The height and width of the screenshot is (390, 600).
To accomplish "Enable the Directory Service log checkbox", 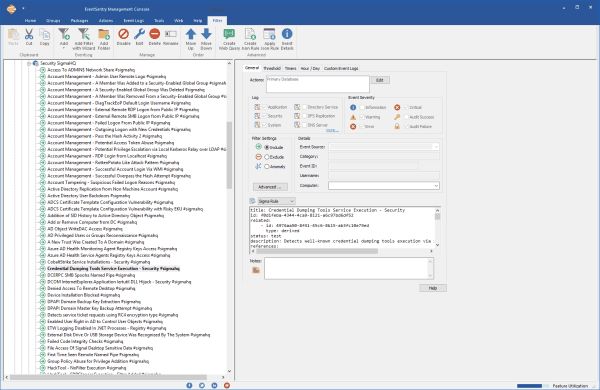I will [304, 107].
